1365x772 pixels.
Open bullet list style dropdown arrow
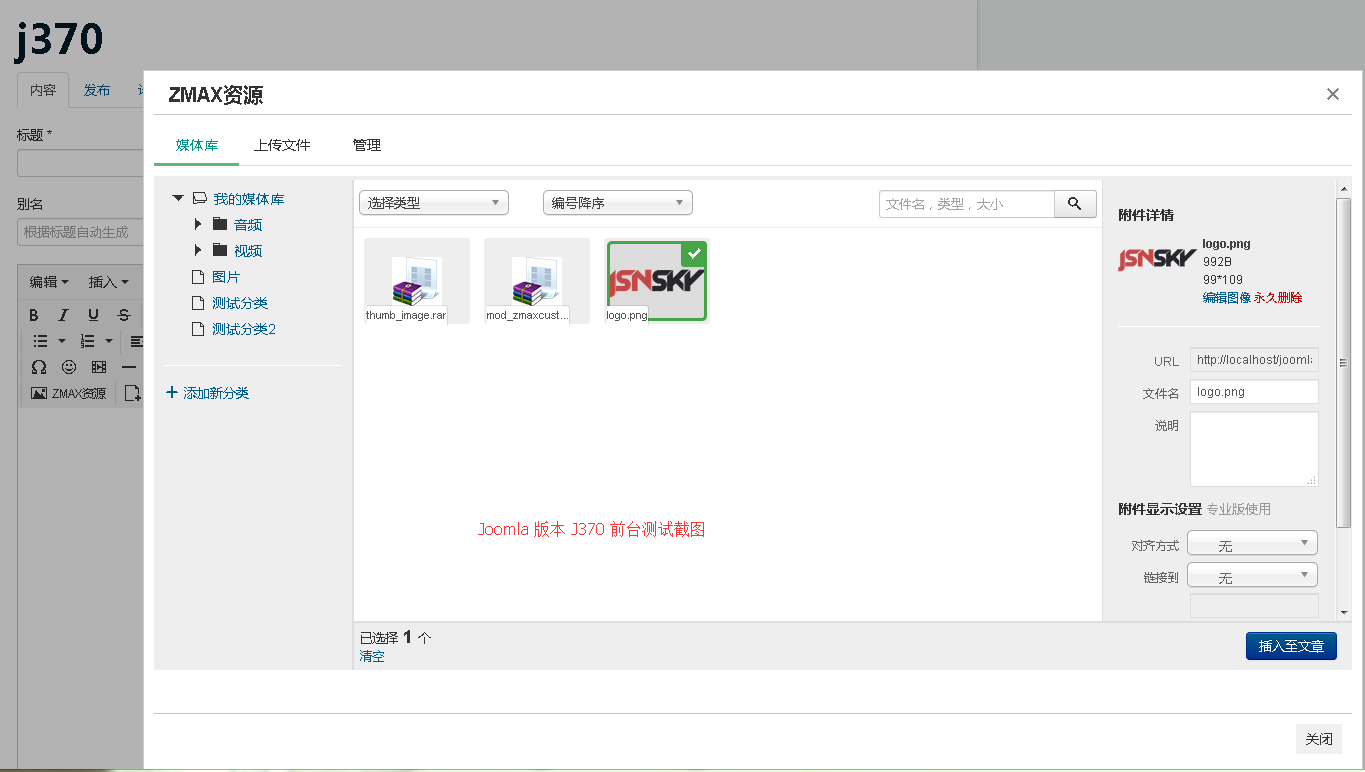[61, 341]
